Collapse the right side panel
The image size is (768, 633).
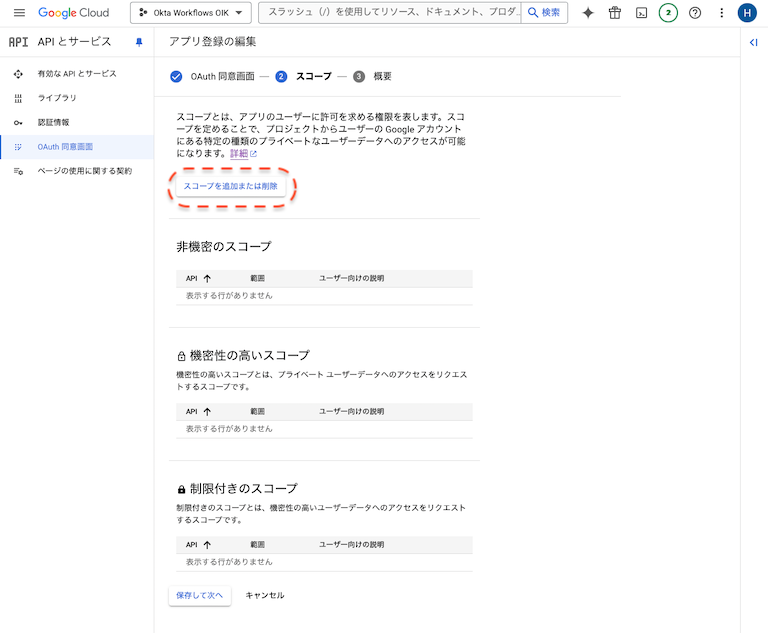point(754,42)
